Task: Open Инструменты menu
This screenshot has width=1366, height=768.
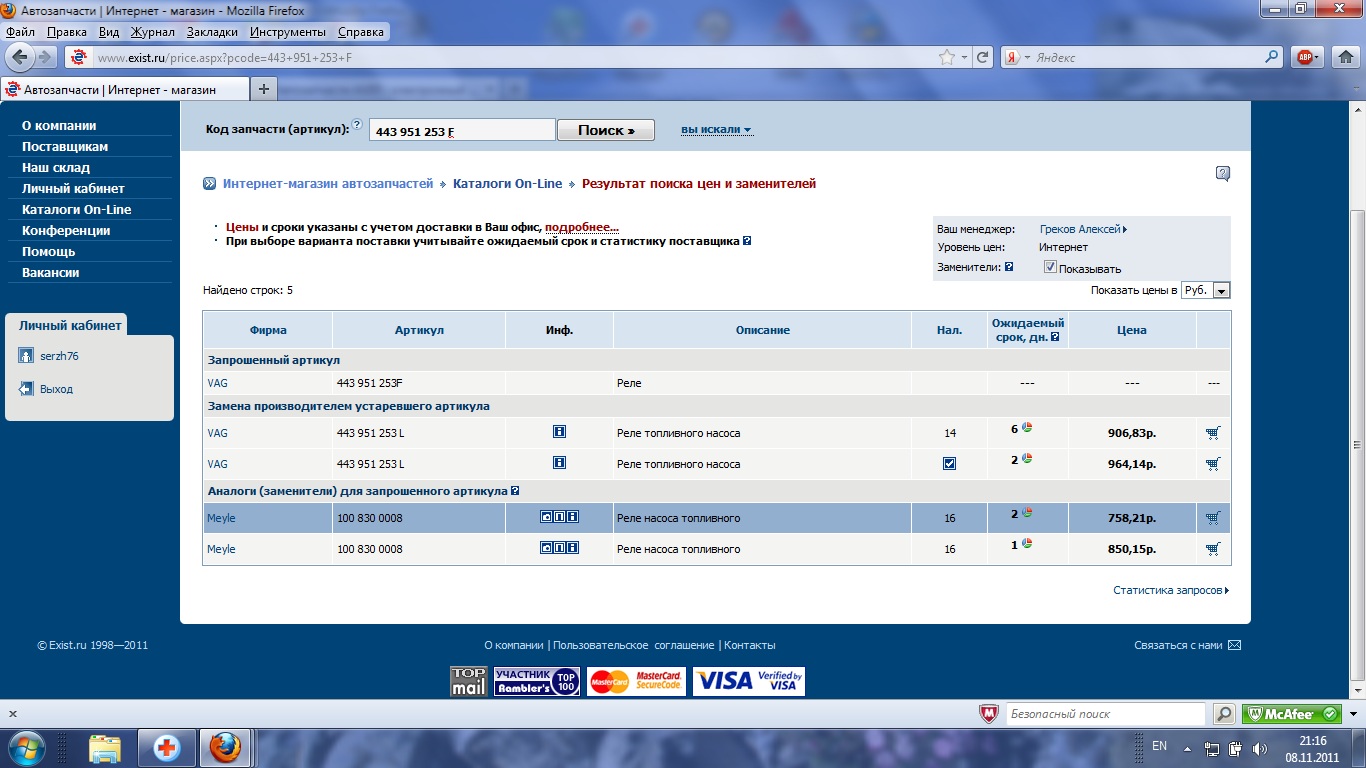Action: (288, 32)
